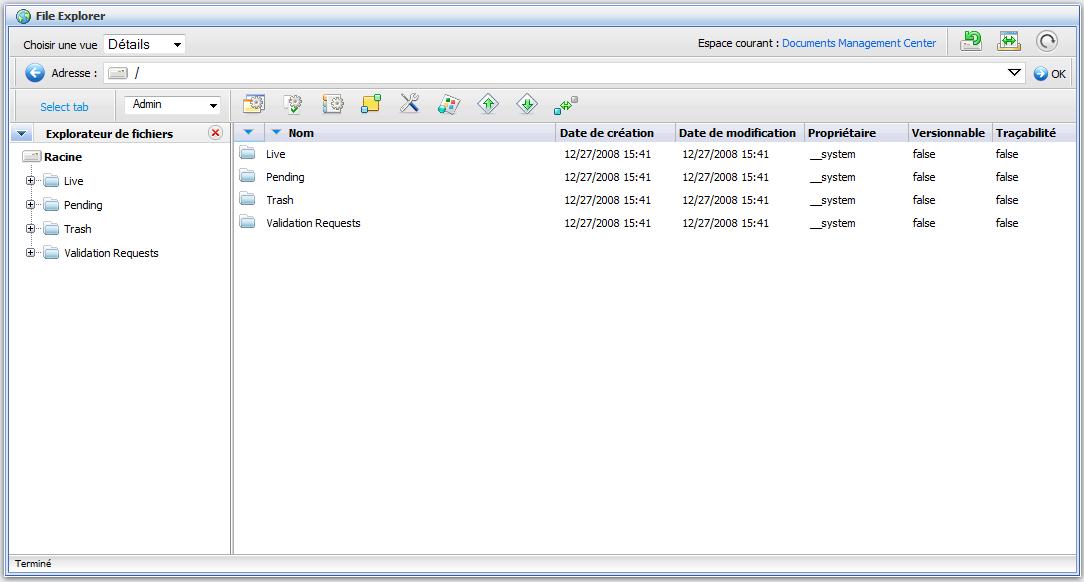Click the yellow square with nodes icon
This screenshot has width=1084, height=582.
pos(371,104)
